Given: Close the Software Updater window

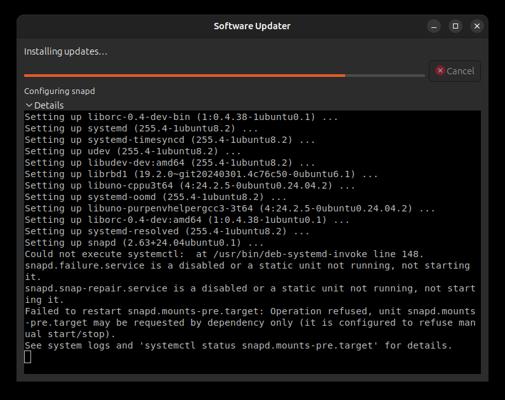Looking at the screenshot, I should coord(477,26).
